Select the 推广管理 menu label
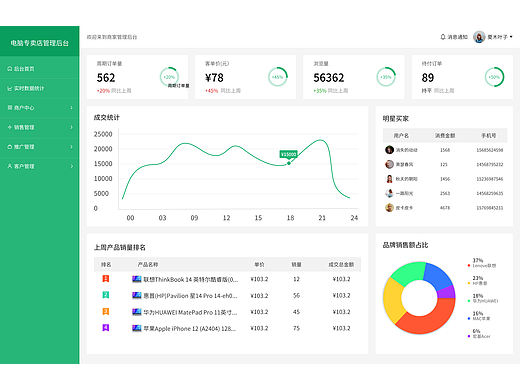Screen dimensions: 520x390 [24, 147]
